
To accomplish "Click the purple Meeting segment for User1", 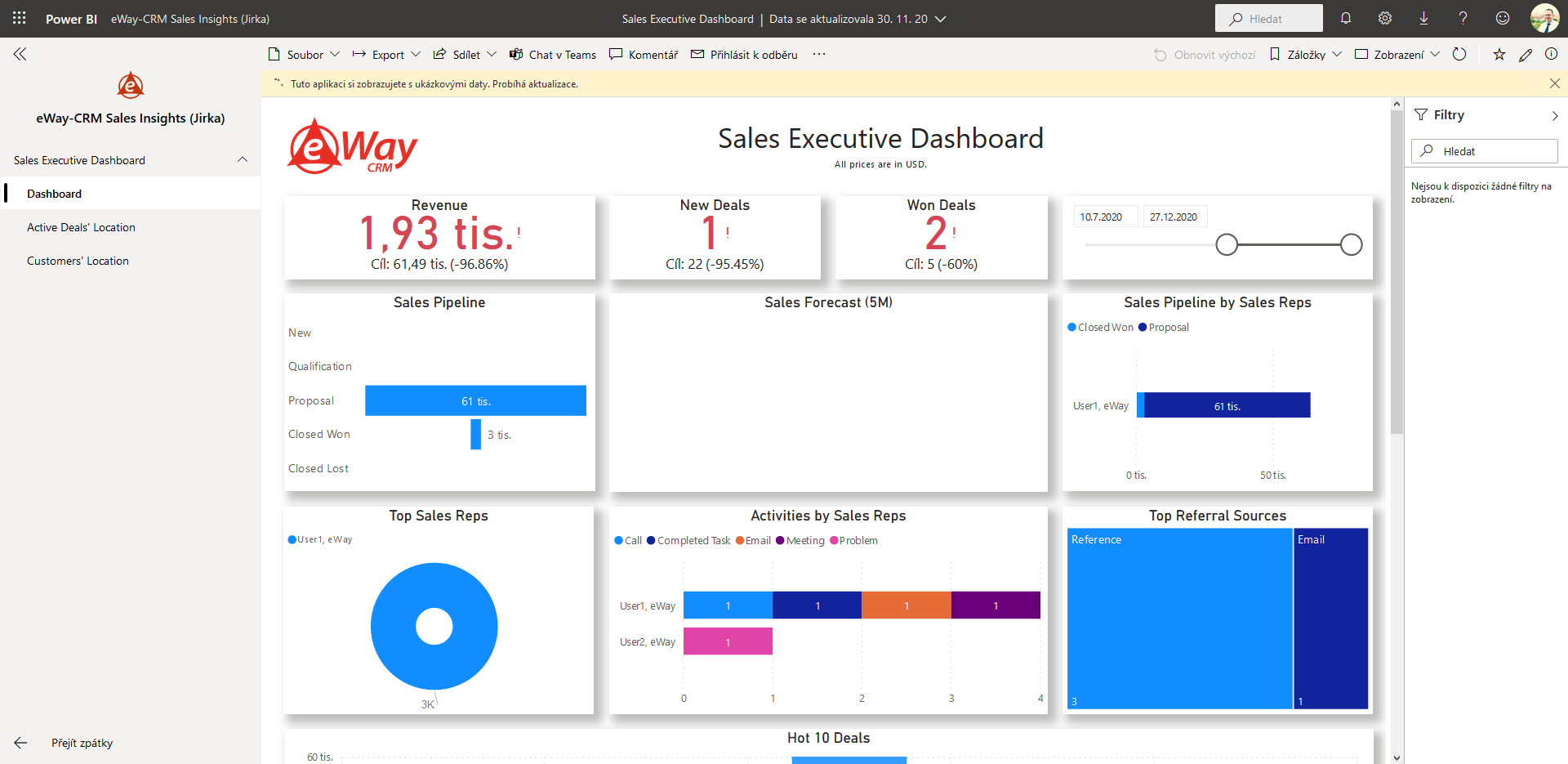I will [996, 605].
